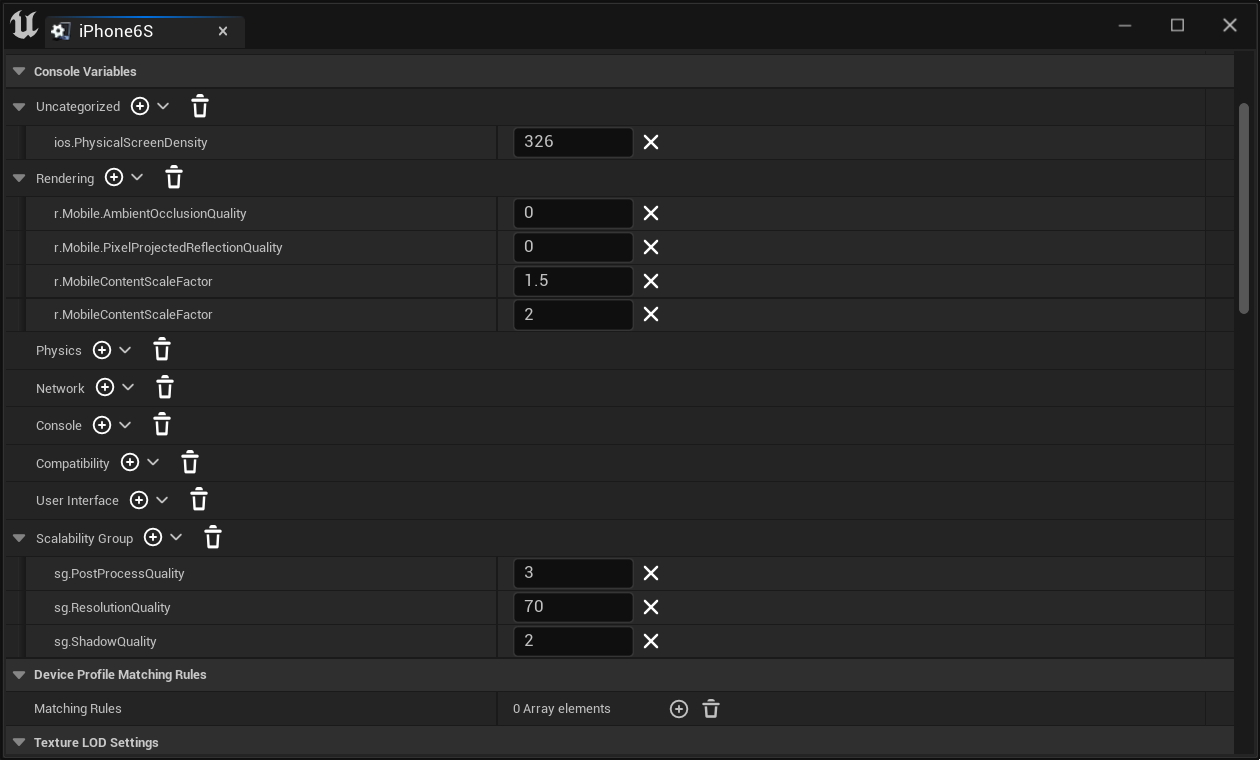The width and height of the screenshot is (1260, 760).
Task: Open the Physics add-options dropdown arrow
Action: click(125, 350)
